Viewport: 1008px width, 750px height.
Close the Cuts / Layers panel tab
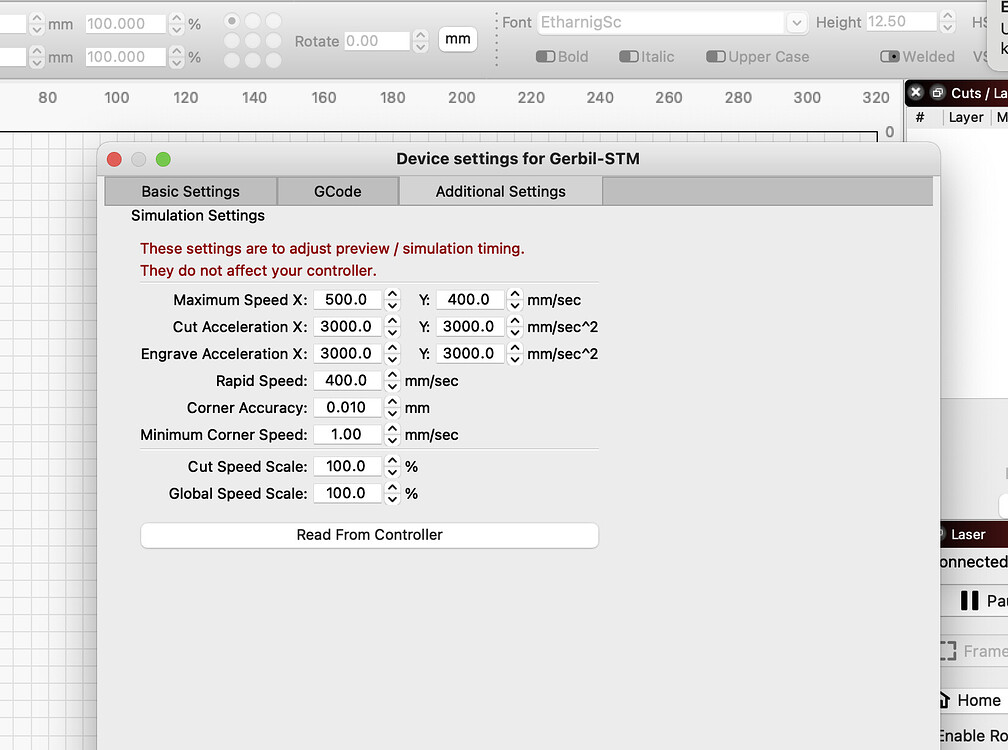tap(916, 92)
